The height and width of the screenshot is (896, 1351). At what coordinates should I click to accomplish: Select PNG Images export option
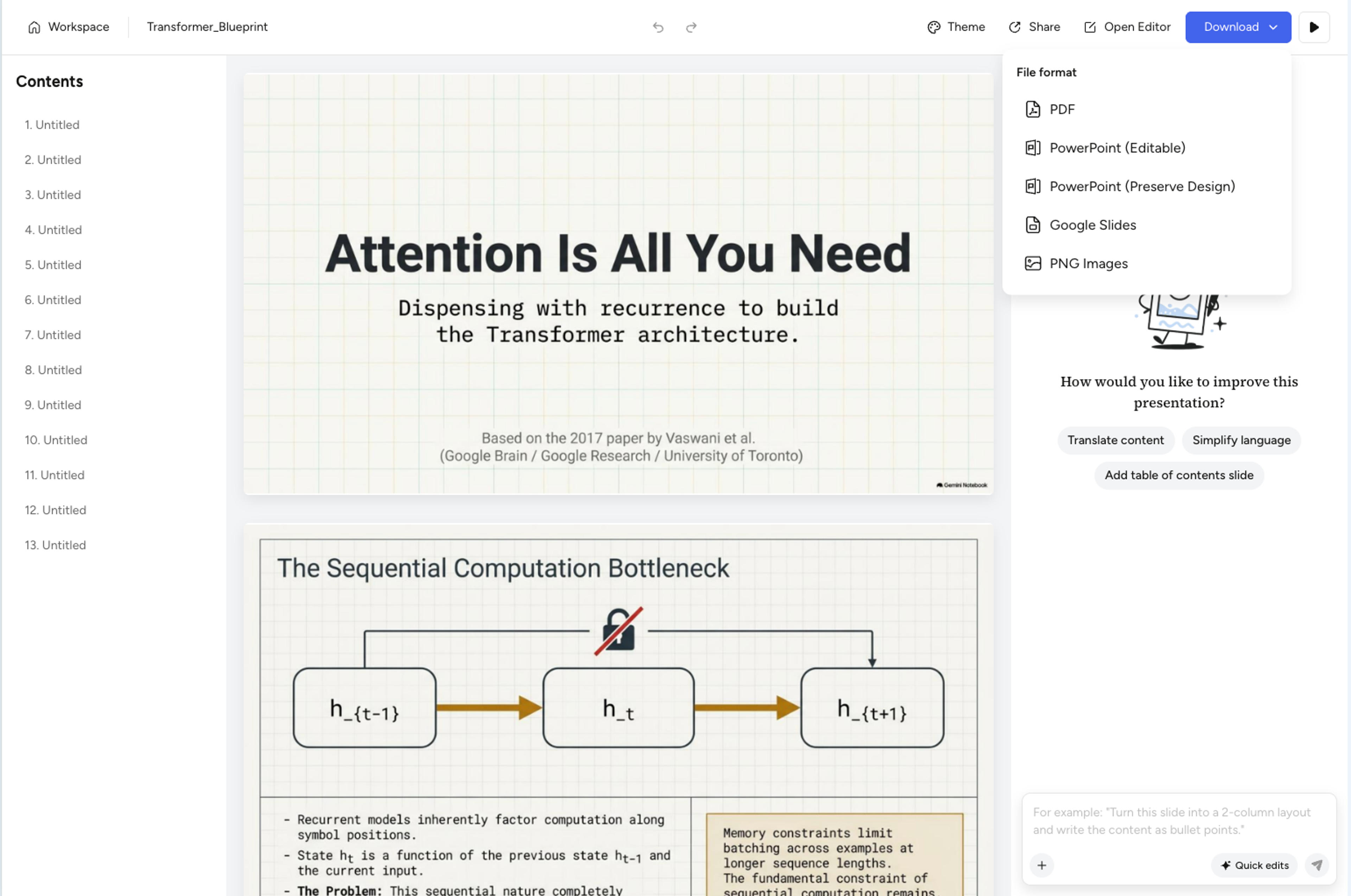pyautogui.click(x=1146, y=263)
